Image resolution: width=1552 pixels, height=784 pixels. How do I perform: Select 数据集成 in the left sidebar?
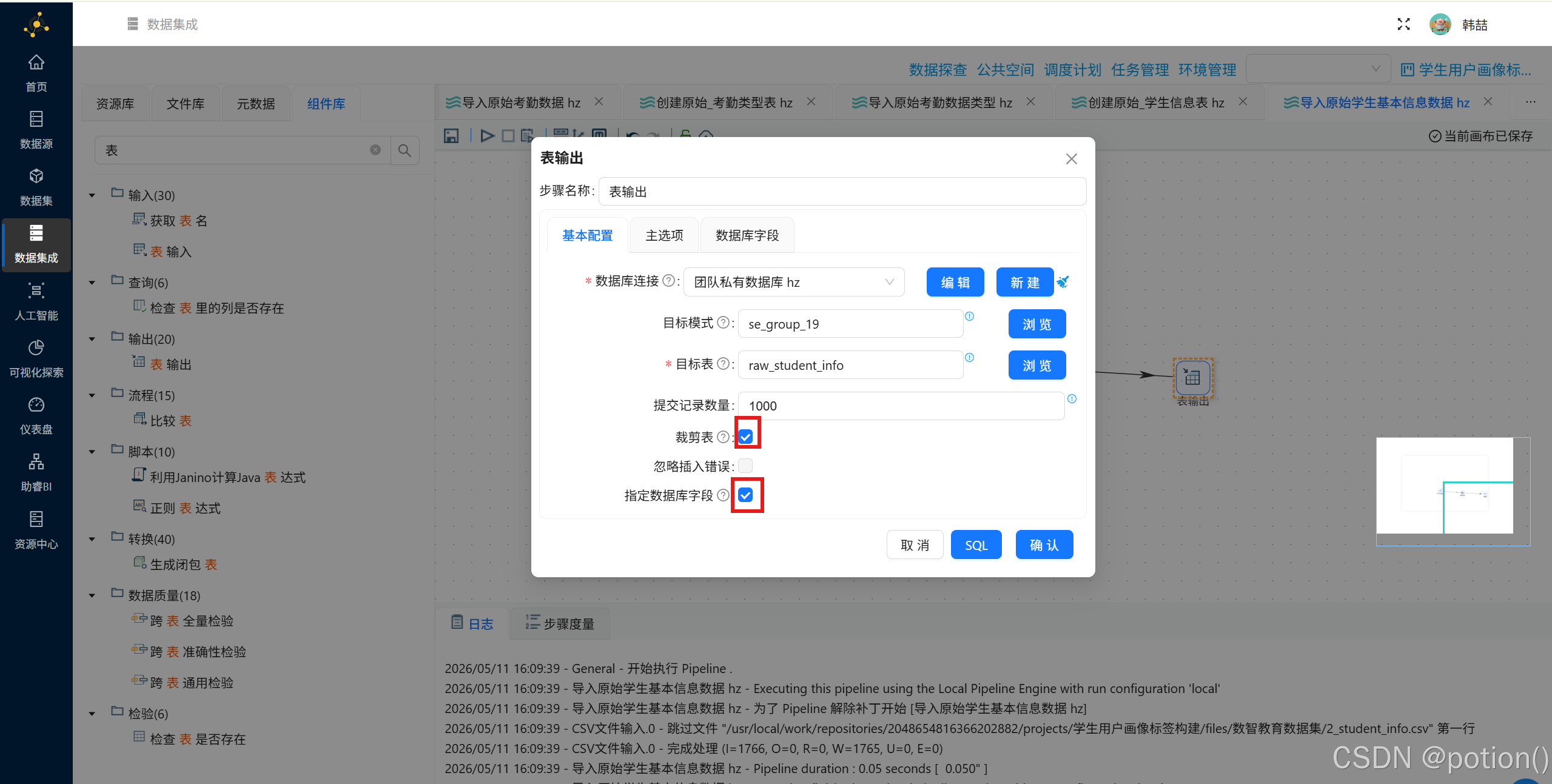[36, 244]
